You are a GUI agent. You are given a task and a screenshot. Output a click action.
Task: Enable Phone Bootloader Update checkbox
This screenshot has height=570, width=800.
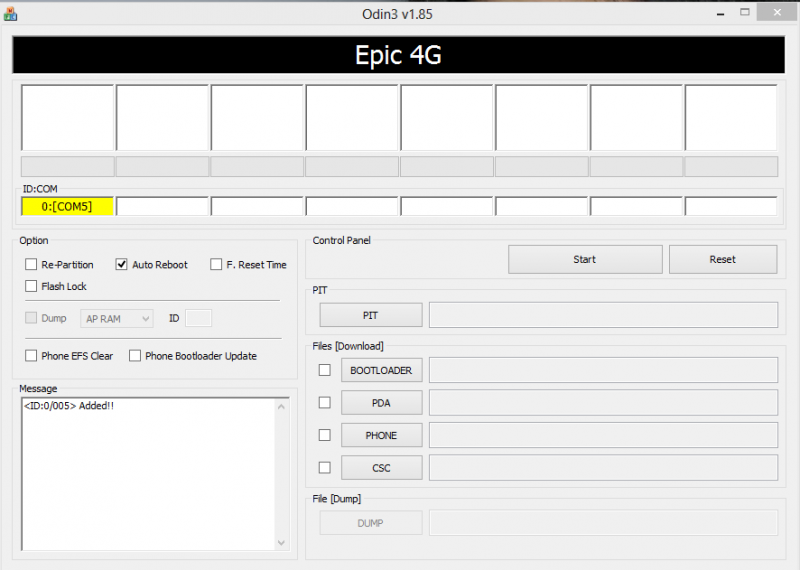pyautogui.click(x=135, y=356)
